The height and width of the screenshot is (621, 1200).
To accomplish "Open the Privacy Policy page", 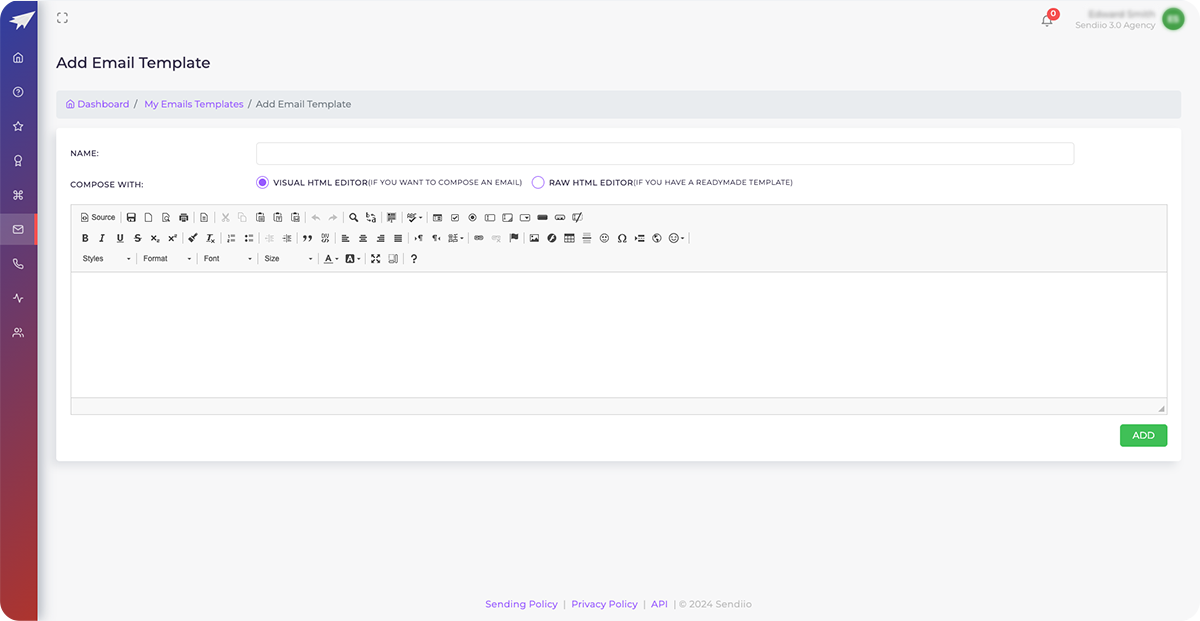I will (604, 604).
